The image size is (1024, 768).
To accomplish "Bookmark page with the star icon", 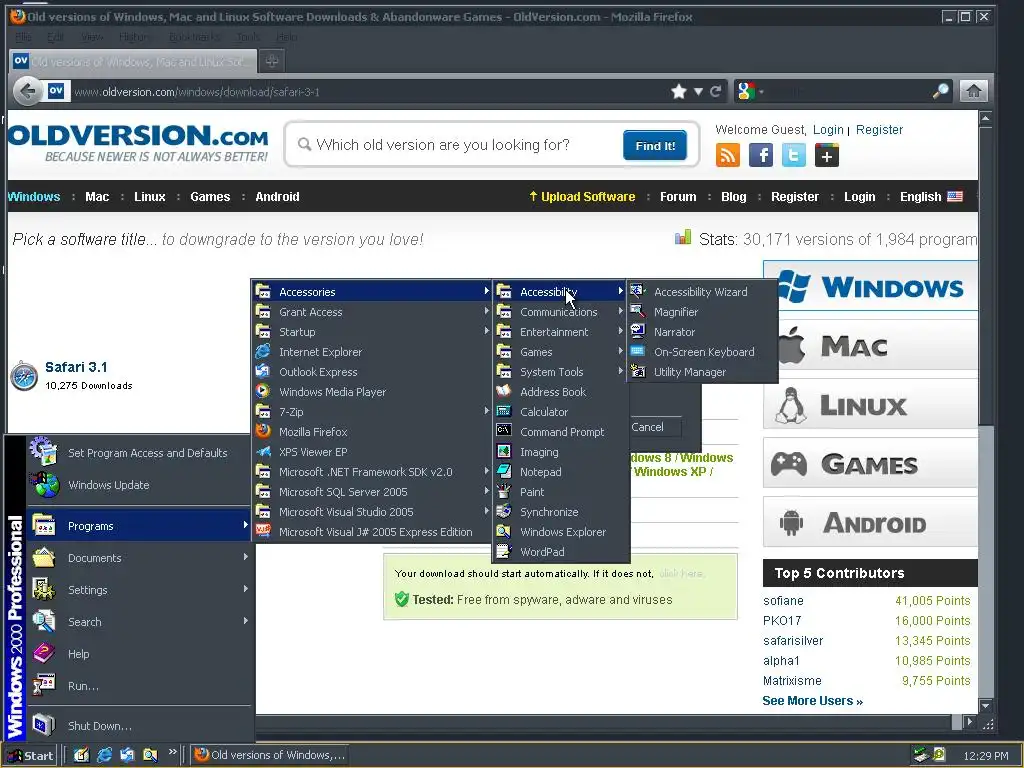I will [679, 91].
